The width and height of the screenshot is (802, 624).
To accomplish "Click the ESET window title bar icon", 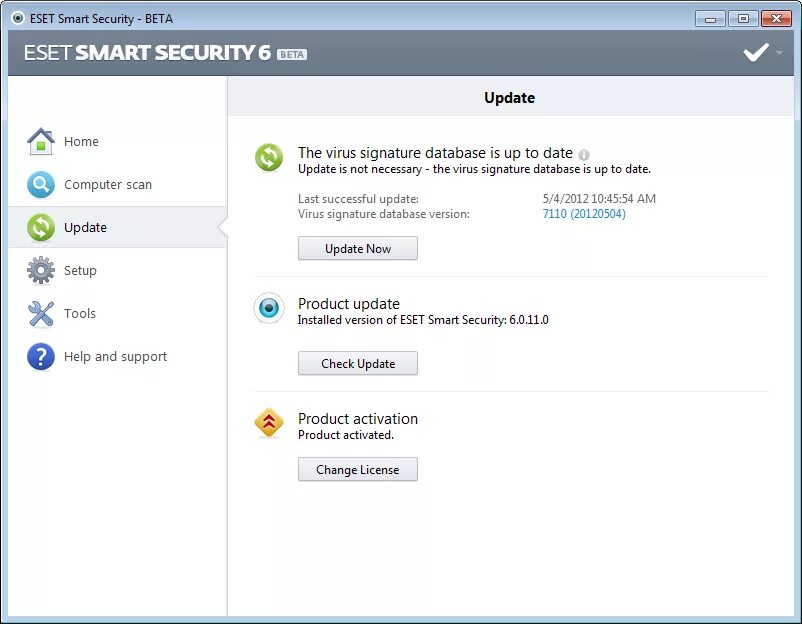I will pos(17,18).
